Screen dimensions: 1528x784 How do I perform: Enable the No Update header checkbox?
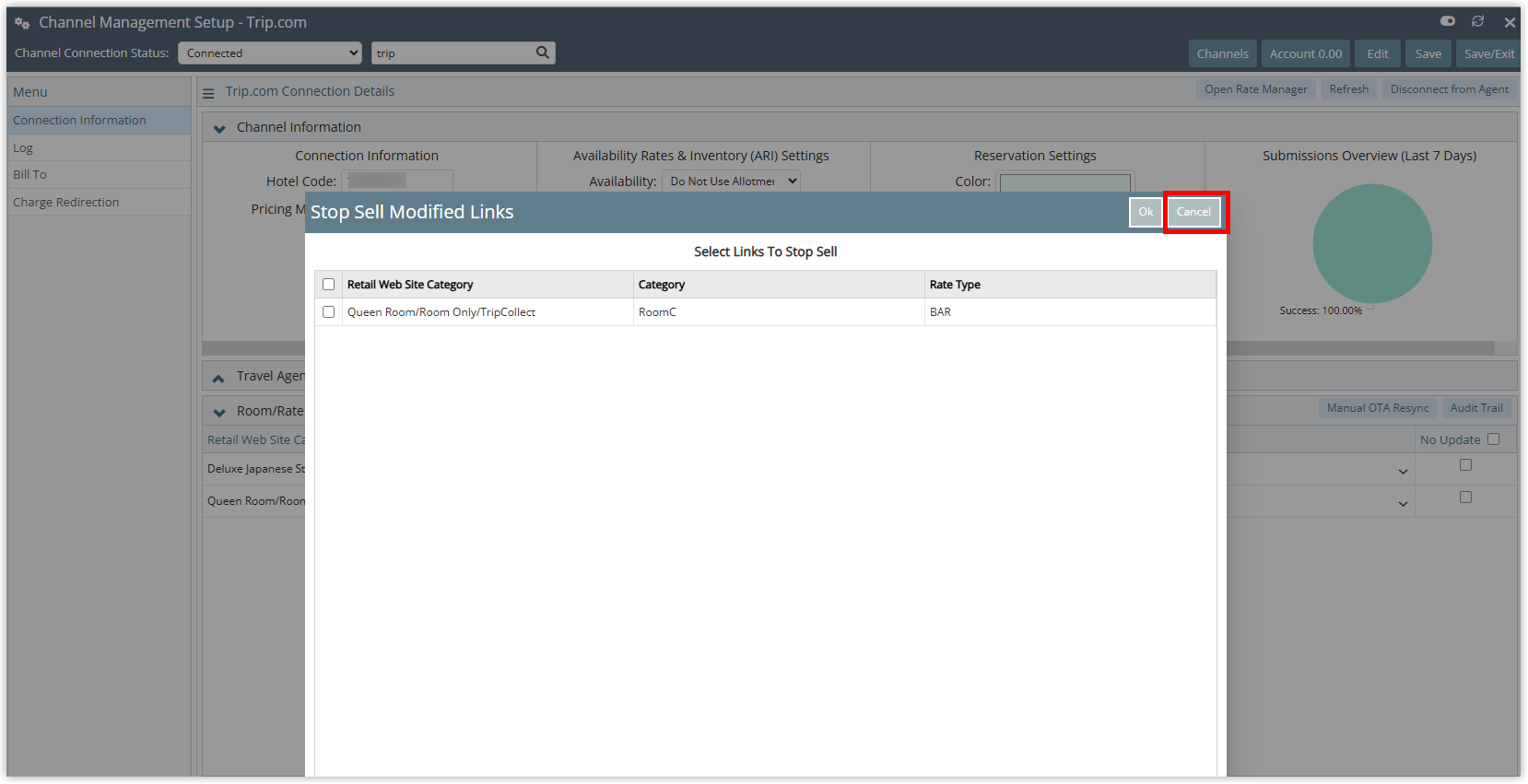click(1493, 439)
